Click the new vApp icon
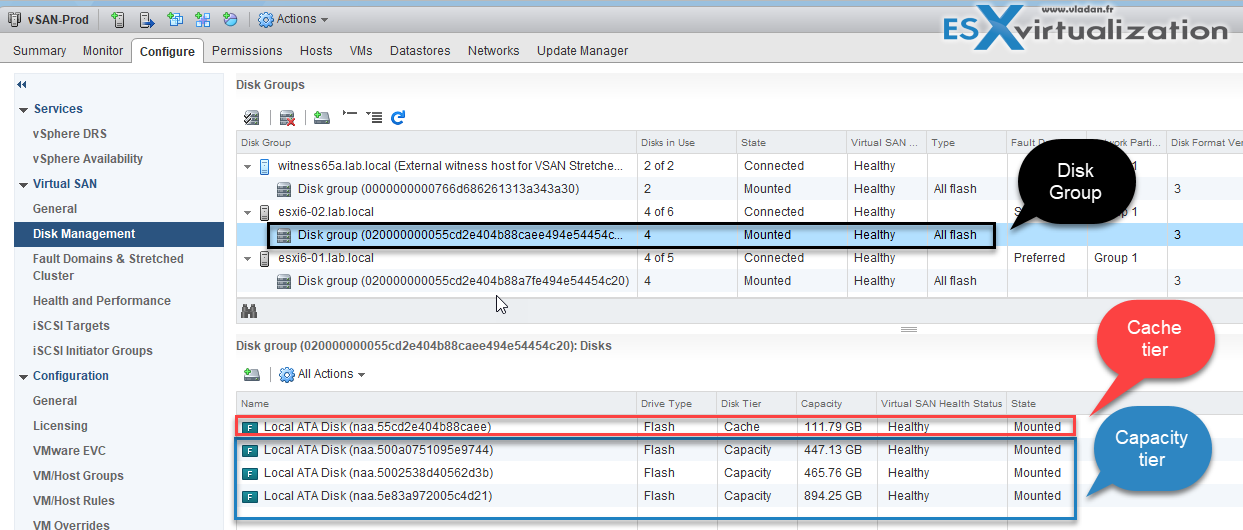Screen dimensions: 1243x530 click(x=203, y=19)
